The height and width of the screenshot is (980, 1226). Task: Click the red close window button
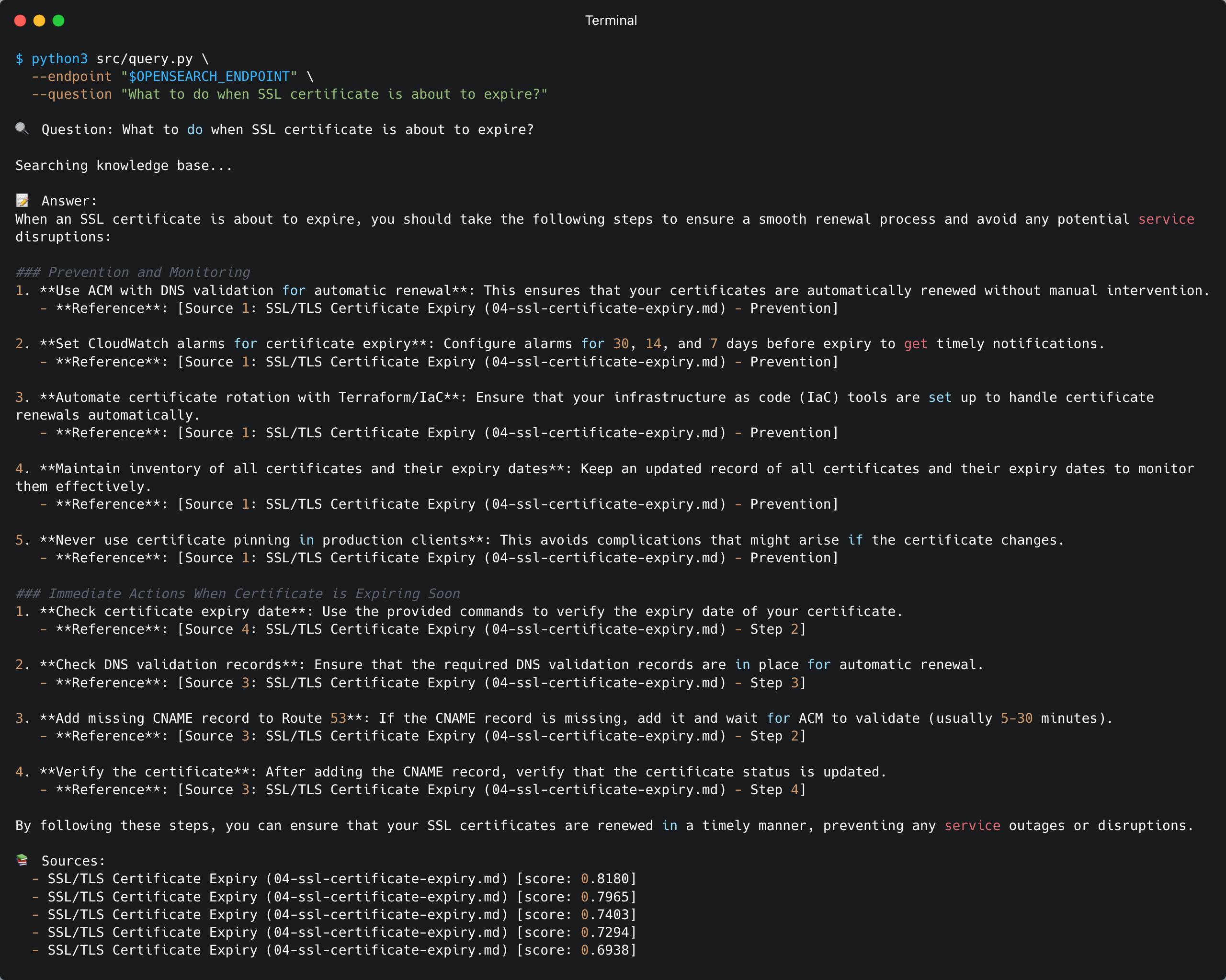tap(20, 21)
